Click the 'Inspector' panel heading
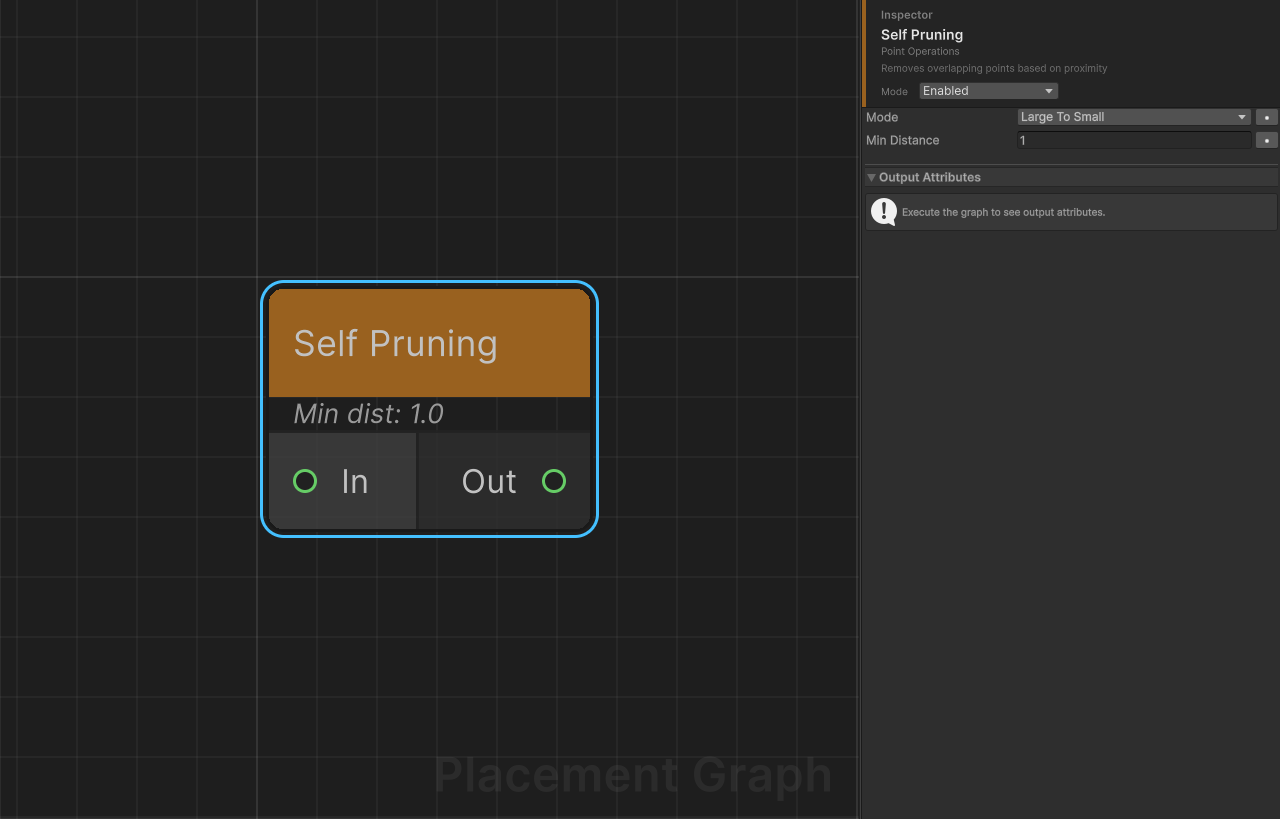The image size is (1280, 819). coord(907,15)
